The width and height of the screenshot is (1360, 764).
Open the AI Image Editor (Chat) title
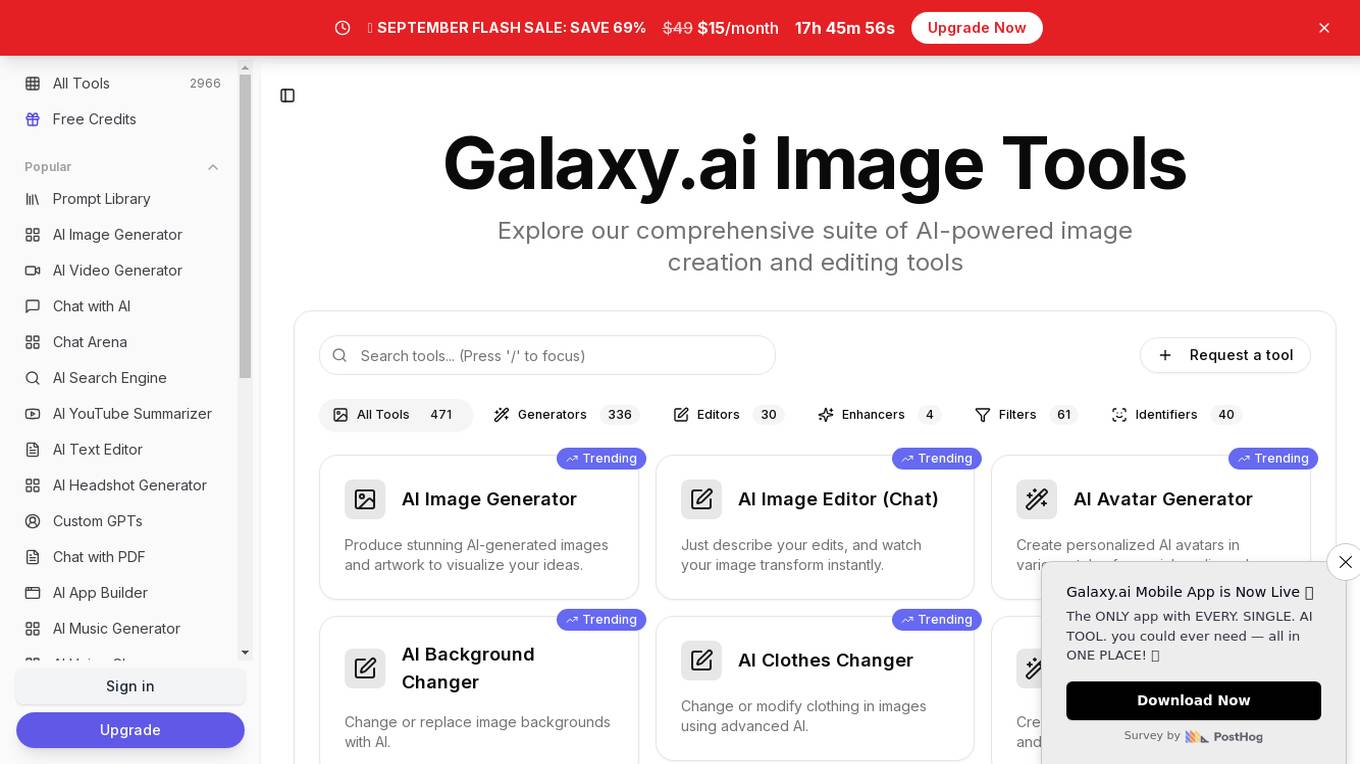click(x=838, y=499)
